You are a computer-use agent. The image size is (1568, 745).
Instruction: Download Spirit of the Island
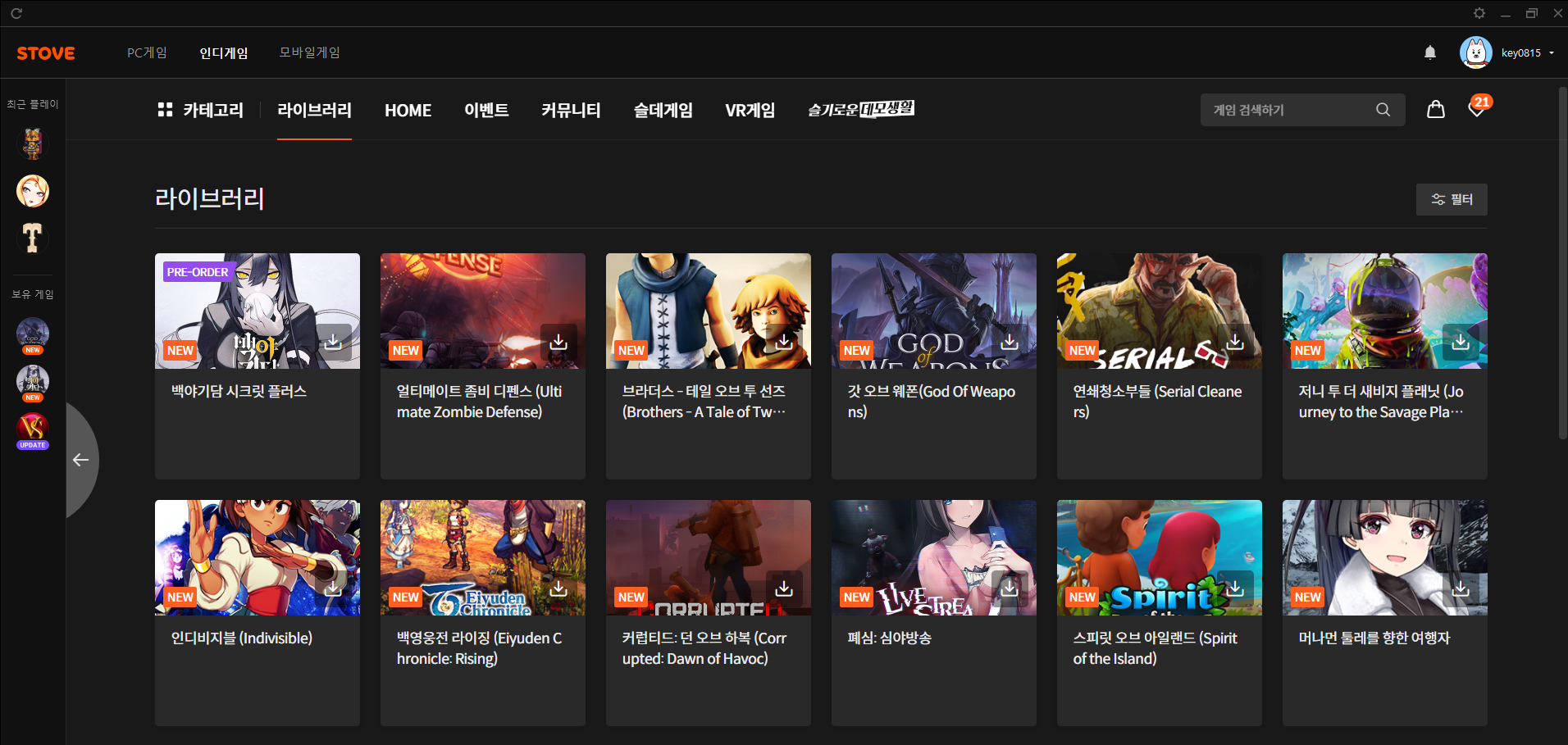pos(1235,588)
